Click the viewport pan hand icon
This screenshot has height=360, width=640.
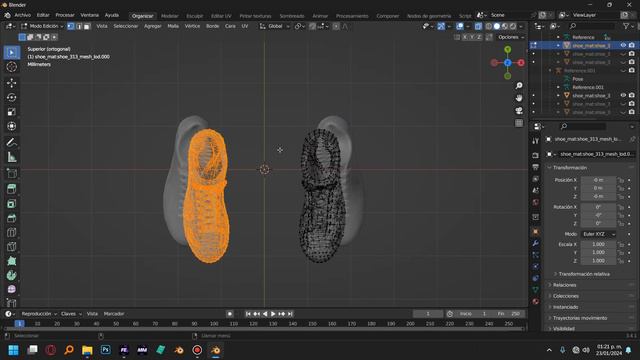(519, 98)
